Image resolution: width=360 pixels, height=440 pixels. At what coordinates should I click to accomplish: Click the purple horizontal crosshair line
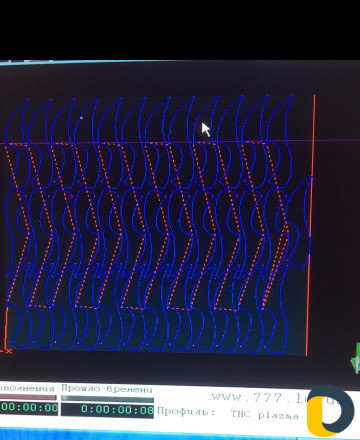[x=180, y=142]
